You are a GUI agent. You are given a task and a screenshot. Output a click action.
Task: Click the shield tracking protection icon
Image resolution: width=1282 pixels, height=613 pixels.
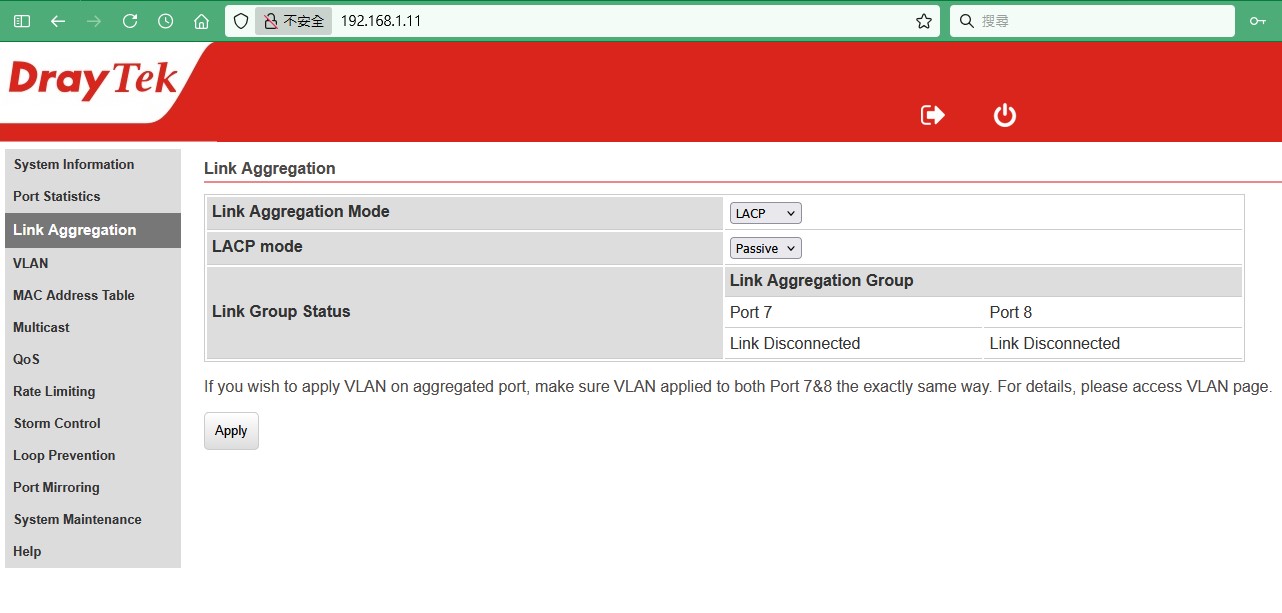[x=241, y=21]
